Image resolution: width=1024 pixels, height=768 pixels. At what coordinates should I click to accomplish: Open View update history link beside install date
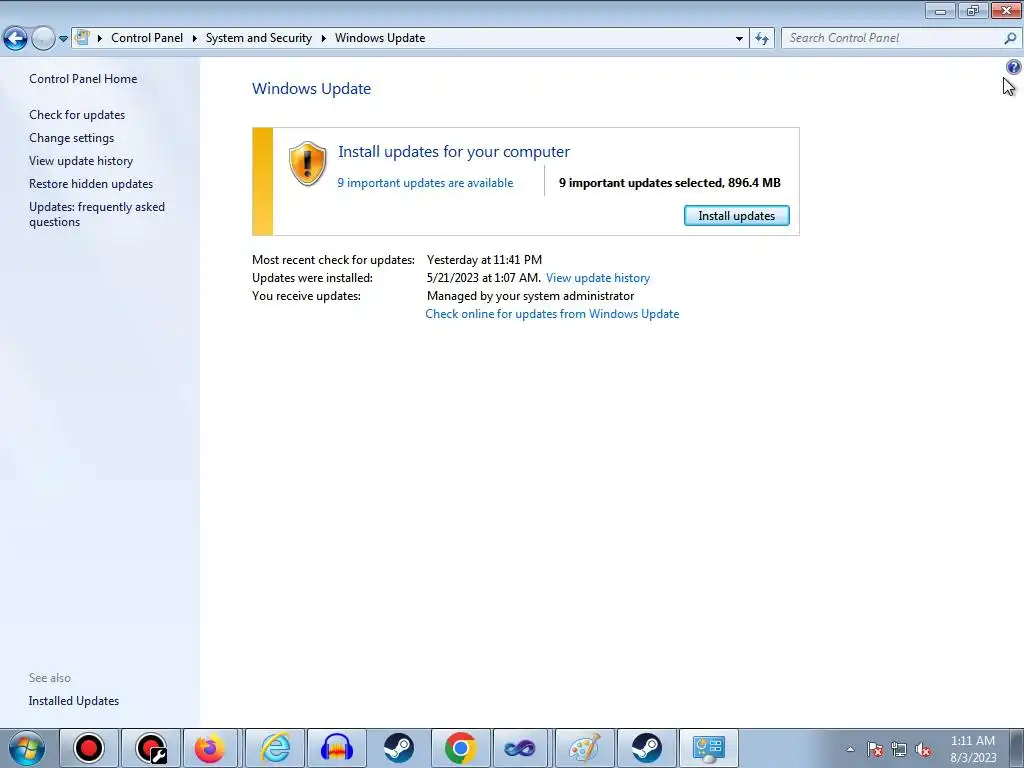[598, 278]
